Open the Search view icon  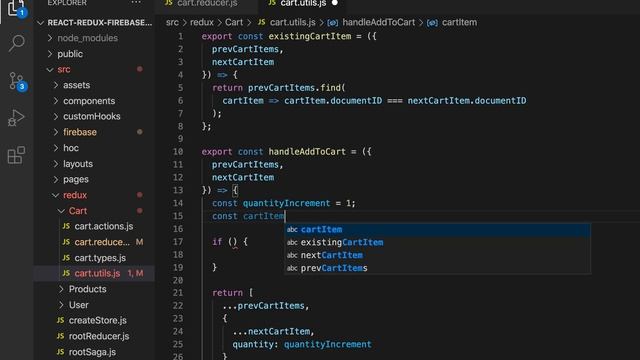click(x=16, y=42)
